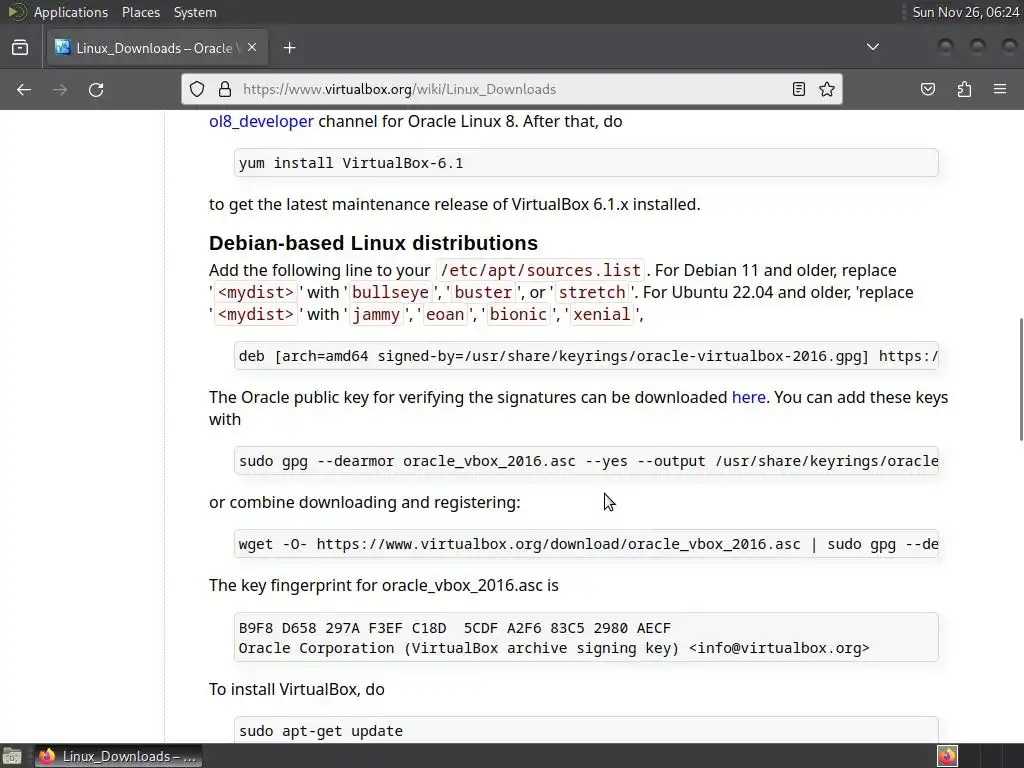
Task: Click the Oracle Corporation signing key line
Action: pyautogui.click(x=554, y=648)
